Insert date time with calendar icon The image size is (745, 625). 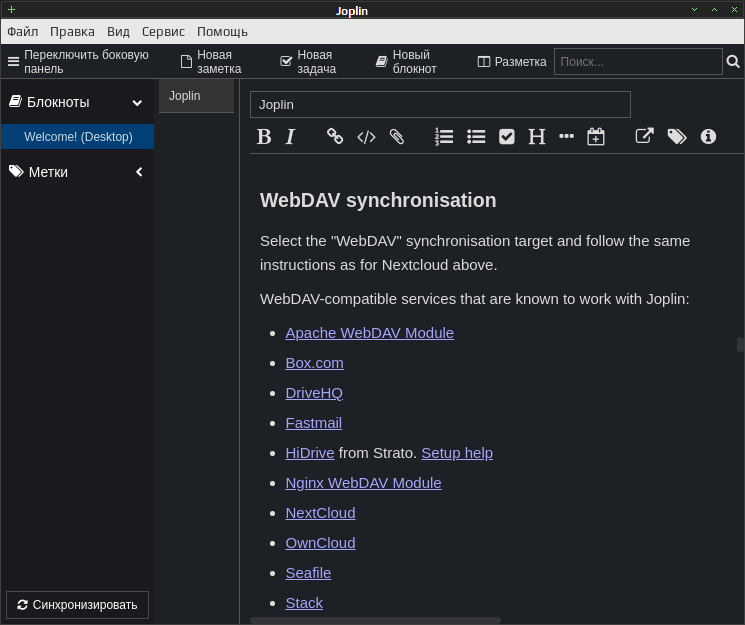pos(596,137)
